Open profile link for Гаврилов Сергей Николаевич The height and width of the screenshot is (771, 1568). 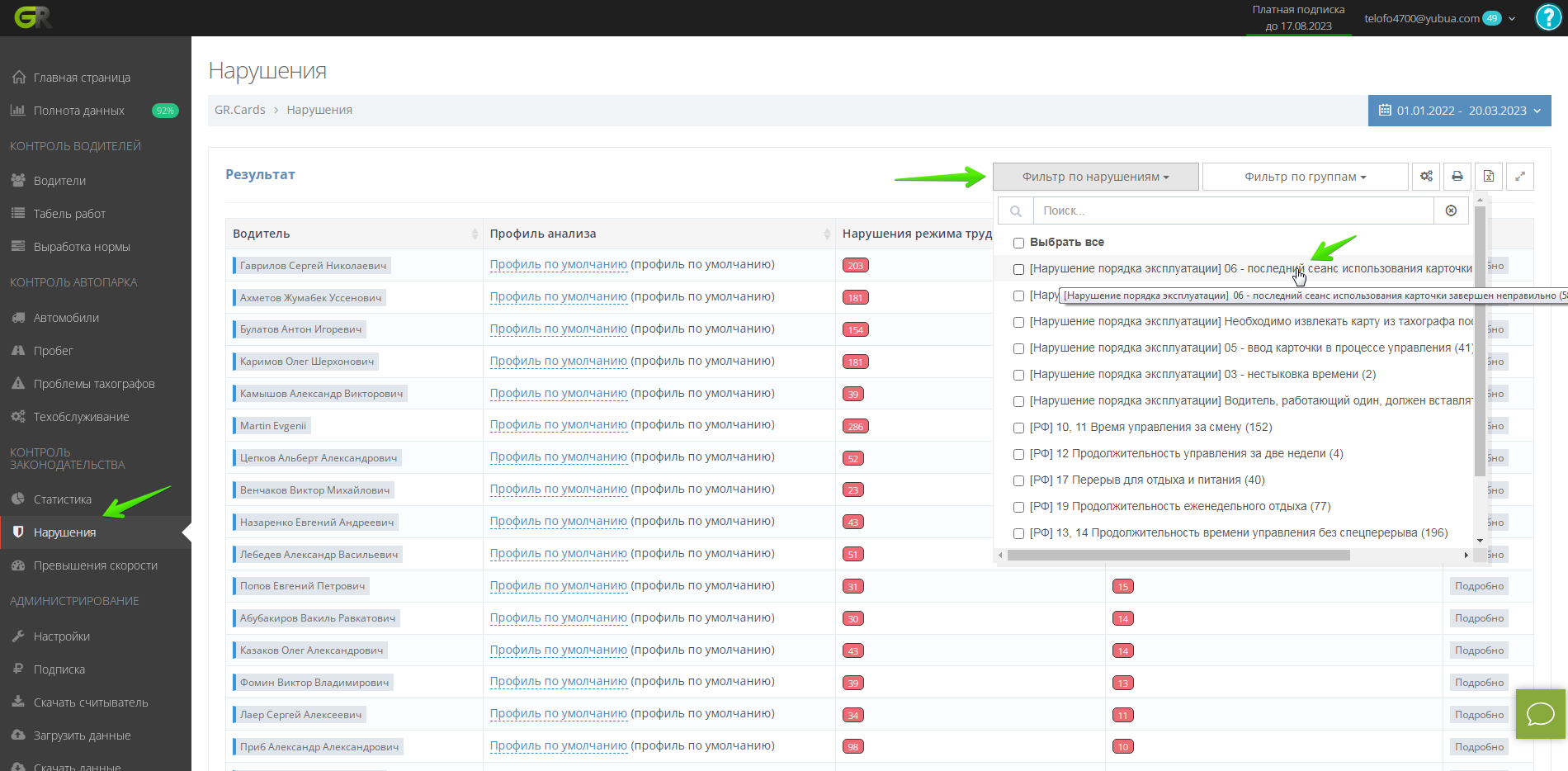point(559,264)
